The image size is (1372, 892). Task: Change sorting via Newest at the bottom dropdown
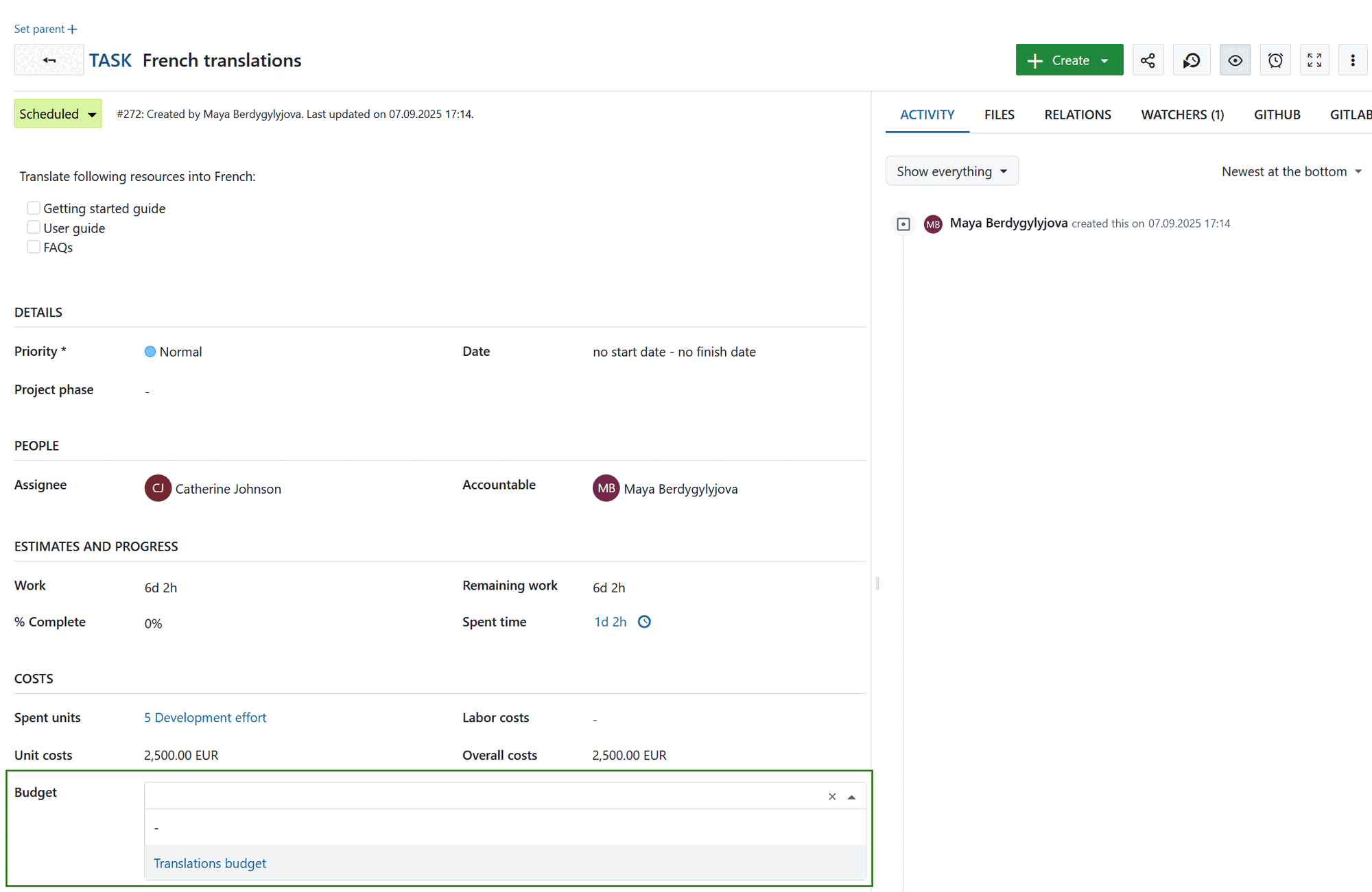[x=1290, y=171]
